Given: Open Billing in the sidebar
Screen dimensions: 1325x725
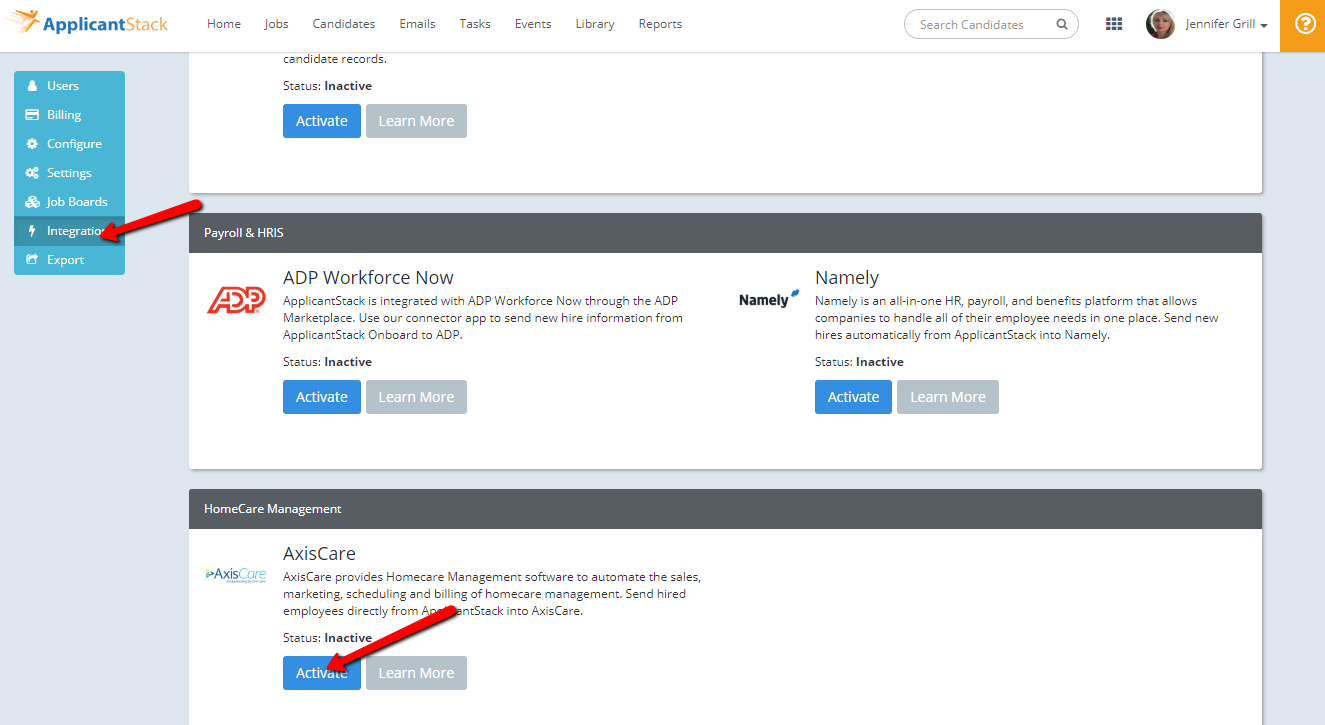Looking at the screenshot, I should click(64, 115).
